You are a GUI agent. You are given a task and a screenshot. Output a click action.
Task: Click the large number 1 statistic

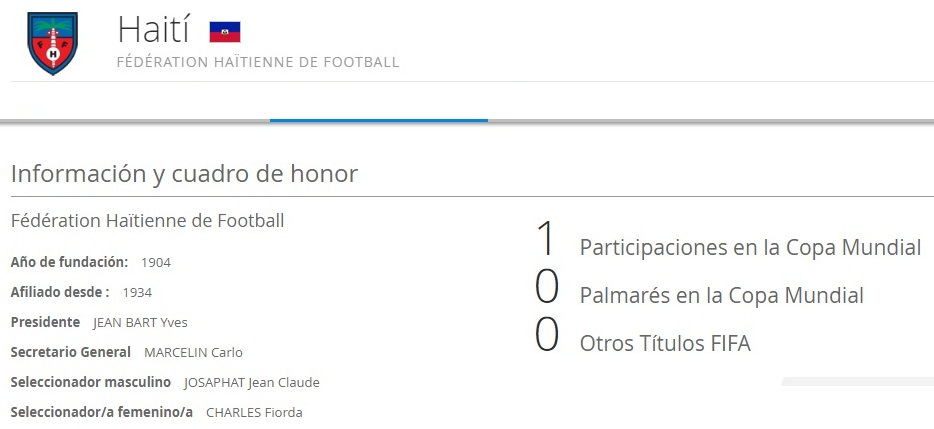pyautogui.click(x=545, y=240)
